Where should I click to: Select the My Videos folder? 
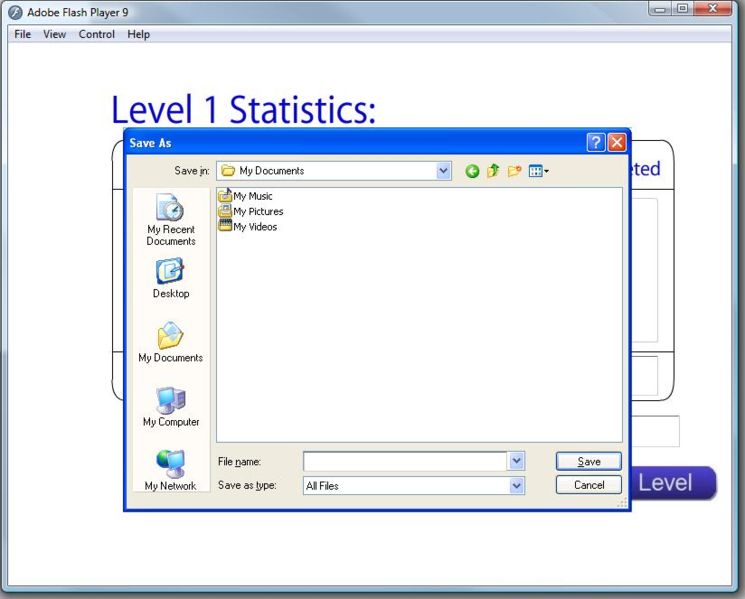point(248,227)
